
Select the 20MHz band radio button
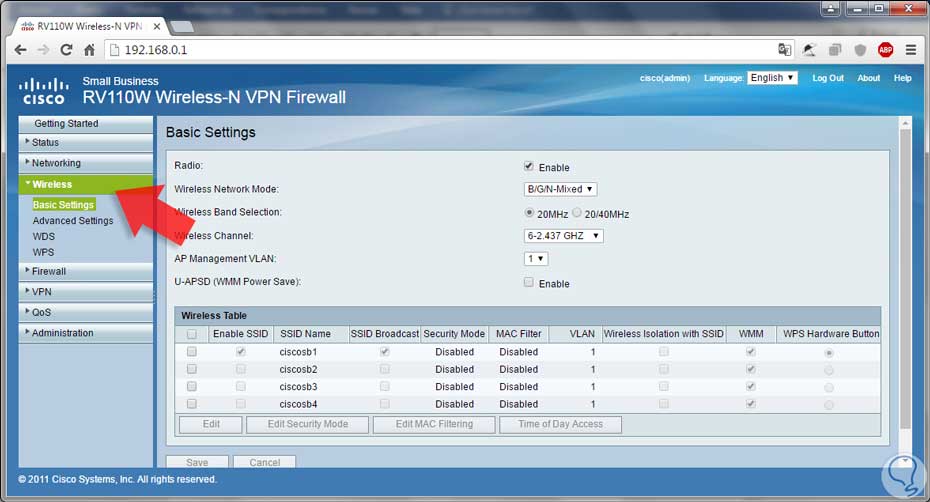[x=529, y=212]
